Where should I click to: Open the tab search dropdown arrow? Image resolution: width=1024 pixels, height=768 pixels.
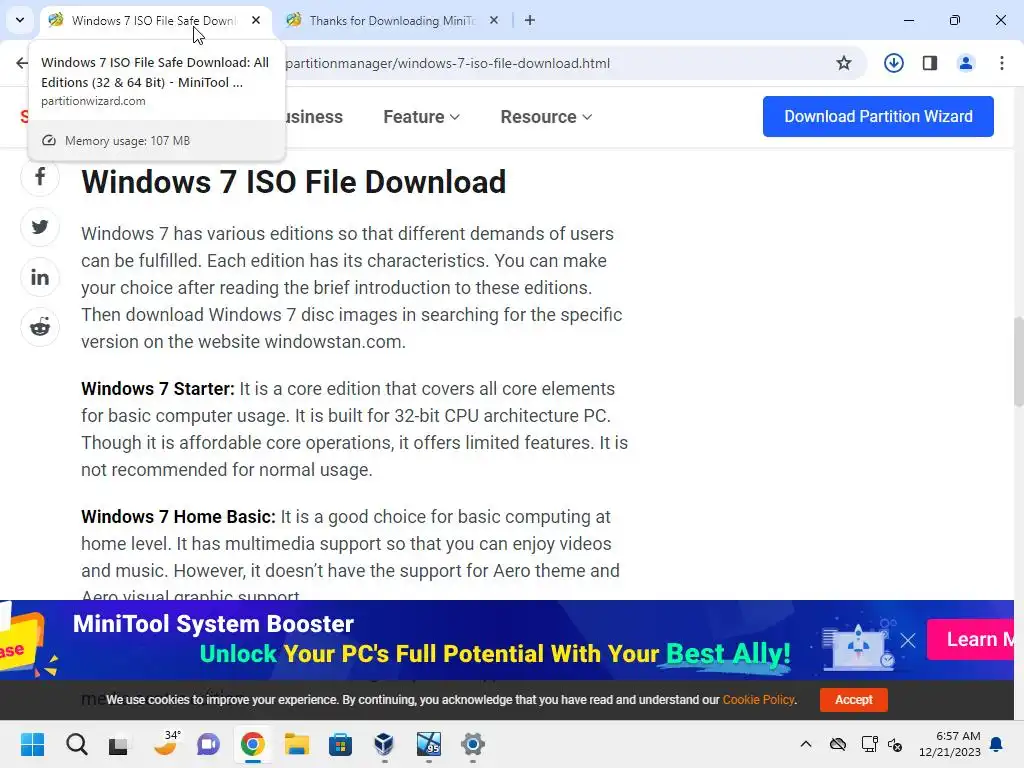pos(20,20)
